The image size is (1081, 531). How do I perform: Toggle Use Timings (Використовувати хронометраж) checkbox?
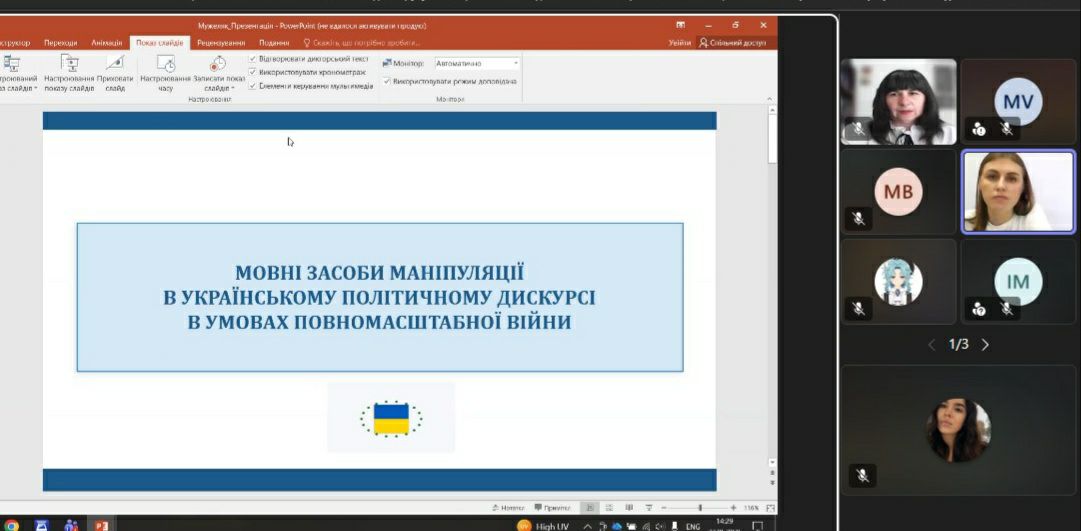(252, 72)
